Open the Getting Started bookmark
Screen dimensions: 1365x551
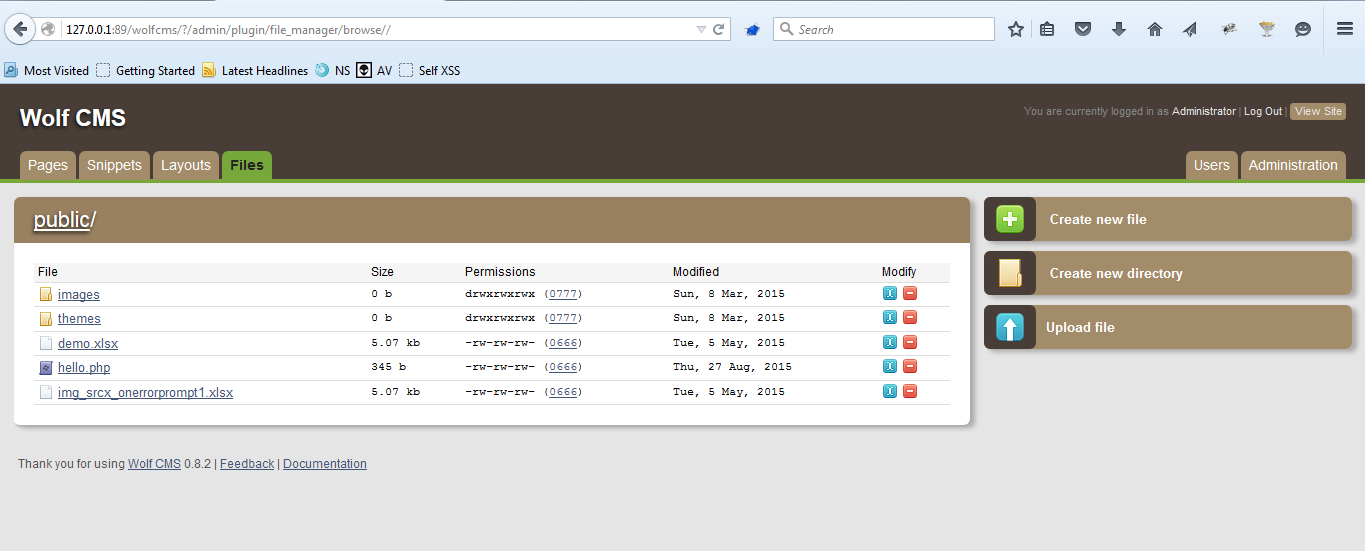click(x=145, y=70)
